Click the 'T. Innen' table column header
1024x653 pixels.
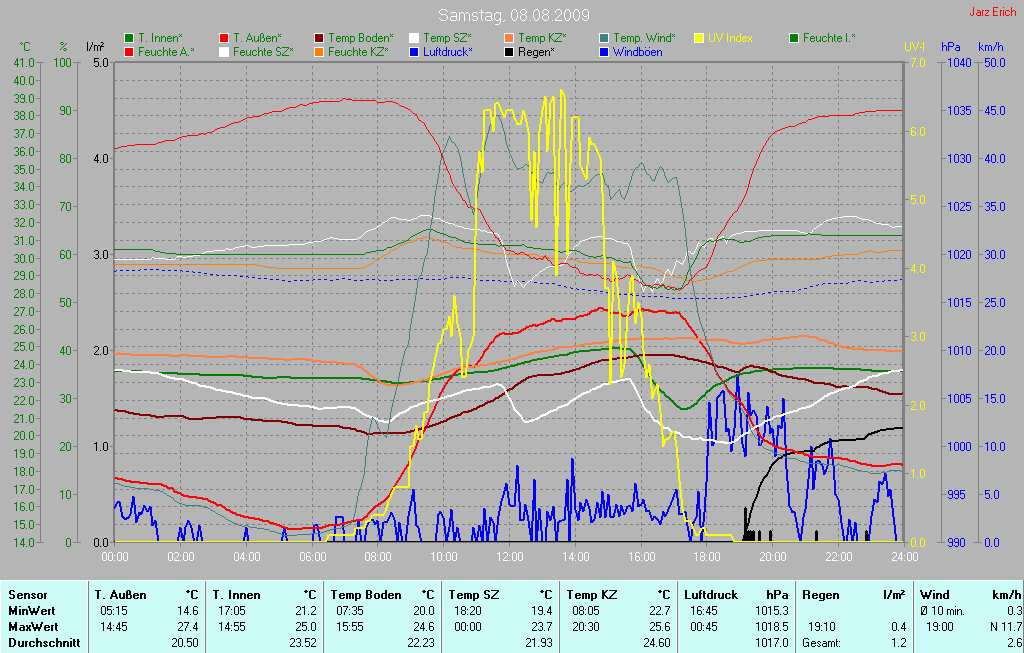tap(236, 595)
